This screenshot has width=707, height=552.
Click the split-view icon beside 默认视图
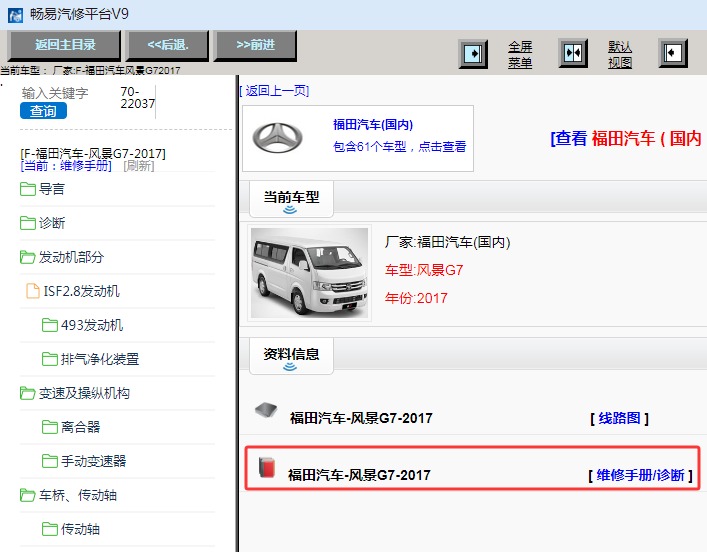click(x=573, y=53)
